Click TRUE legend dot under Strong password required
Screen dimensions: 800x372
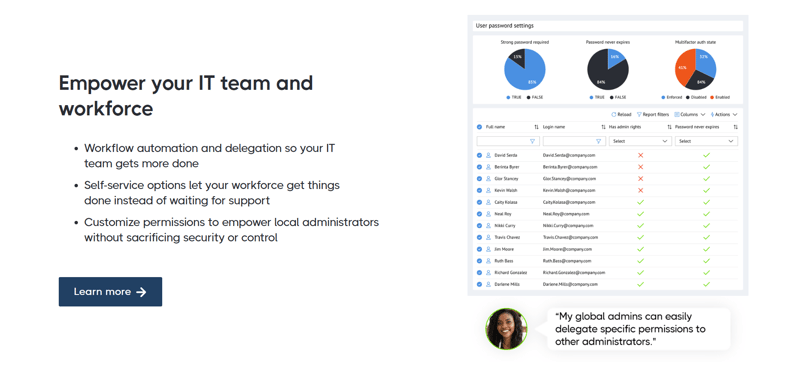tap(508, 97)
